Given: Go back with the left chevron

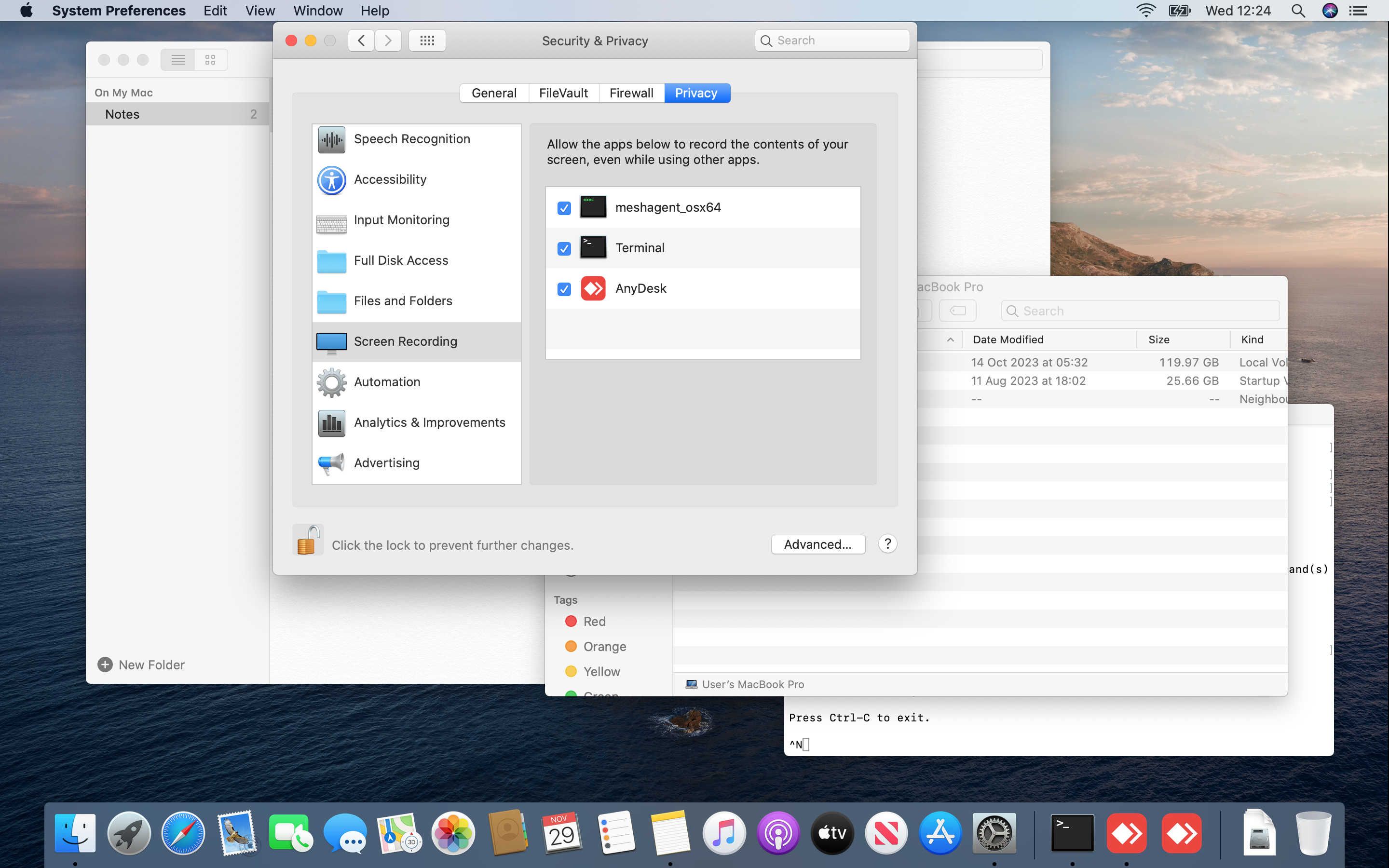Looking at the screenshot, I should pyautogui.click(x=361, y=41).
